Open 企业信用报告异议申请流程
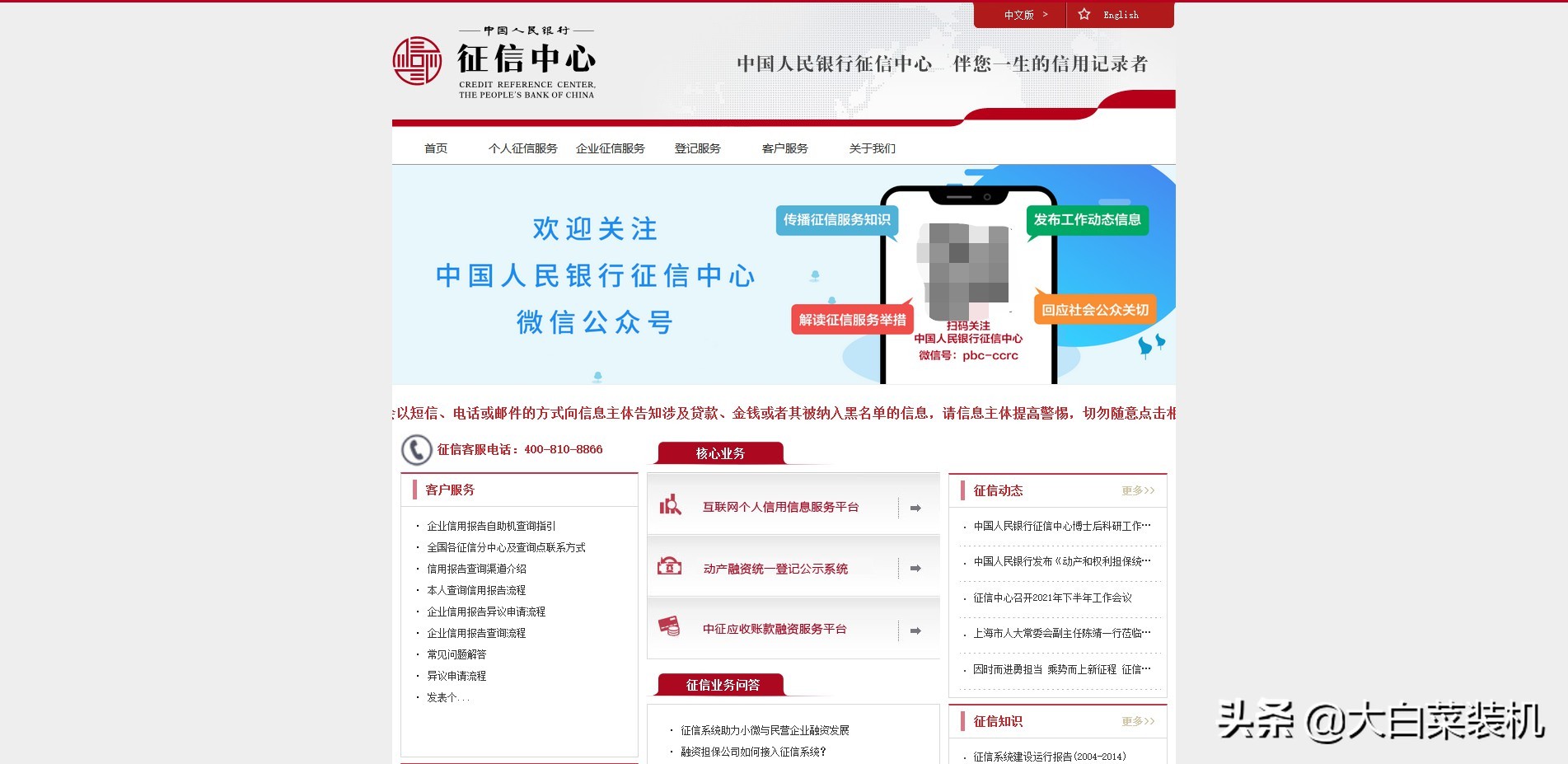The height and width of the screenshot is (764, 1568). point(486,612)
